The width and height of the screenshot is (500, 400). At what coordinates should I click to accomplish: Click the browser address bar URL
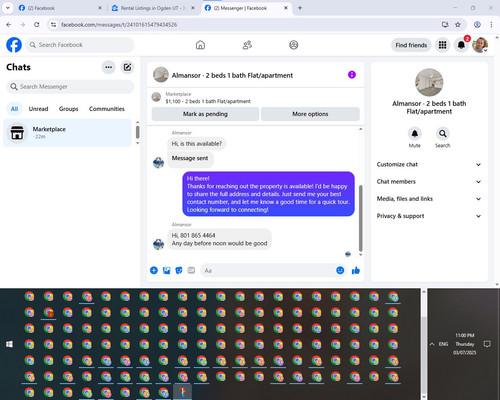click(x=119, y=25)
